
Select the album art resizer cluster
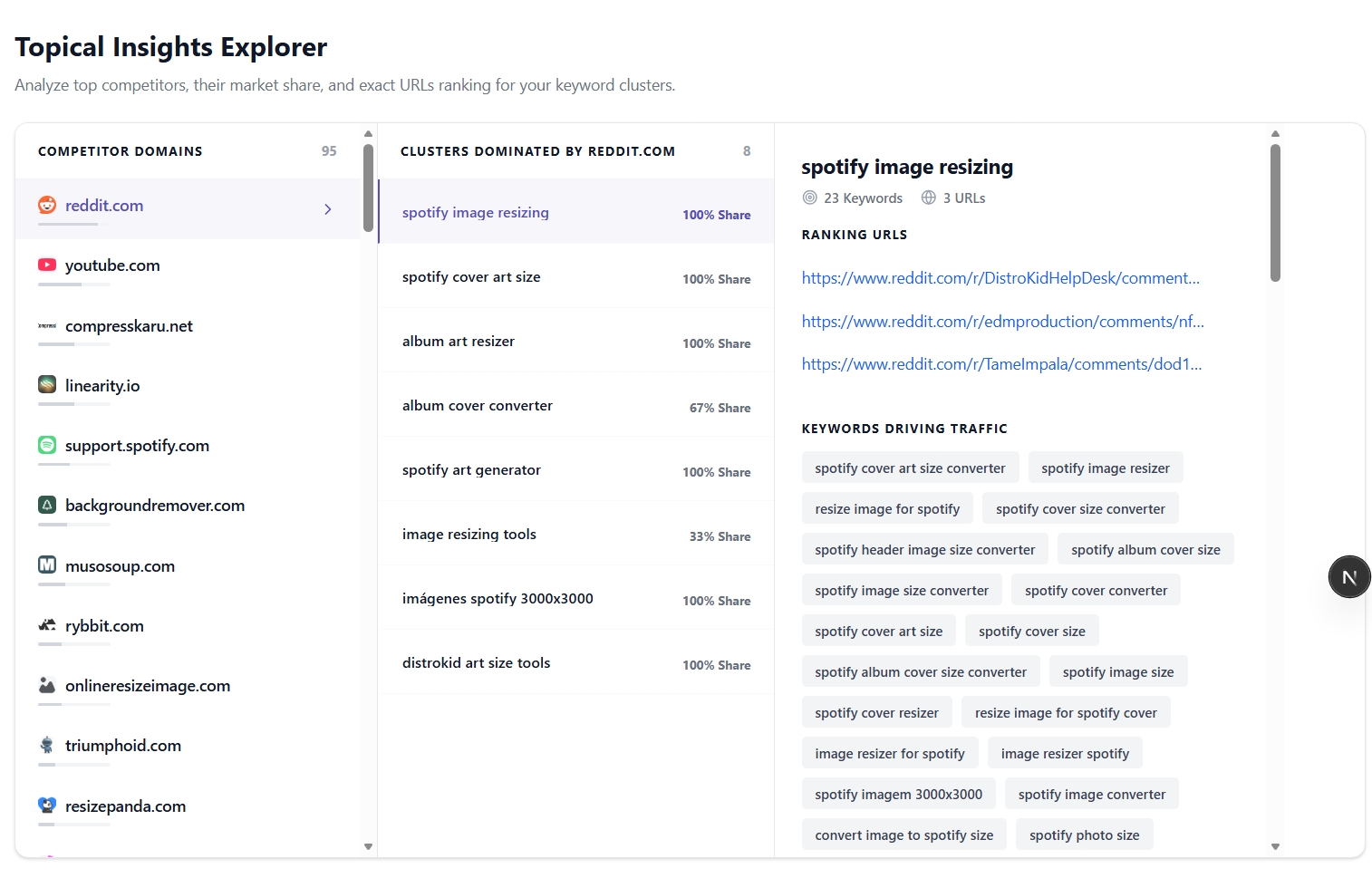pos(576,342)
